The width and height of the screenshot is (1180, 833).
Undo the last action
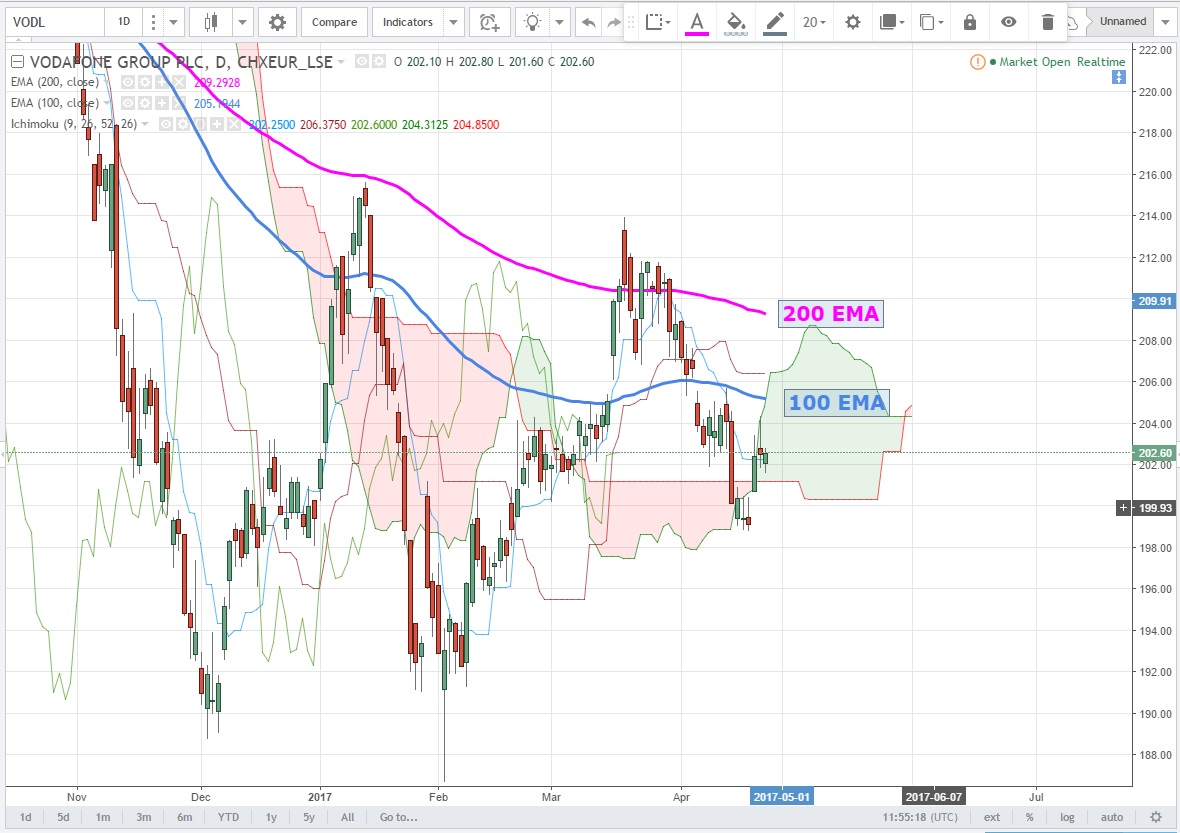point(588,23)
